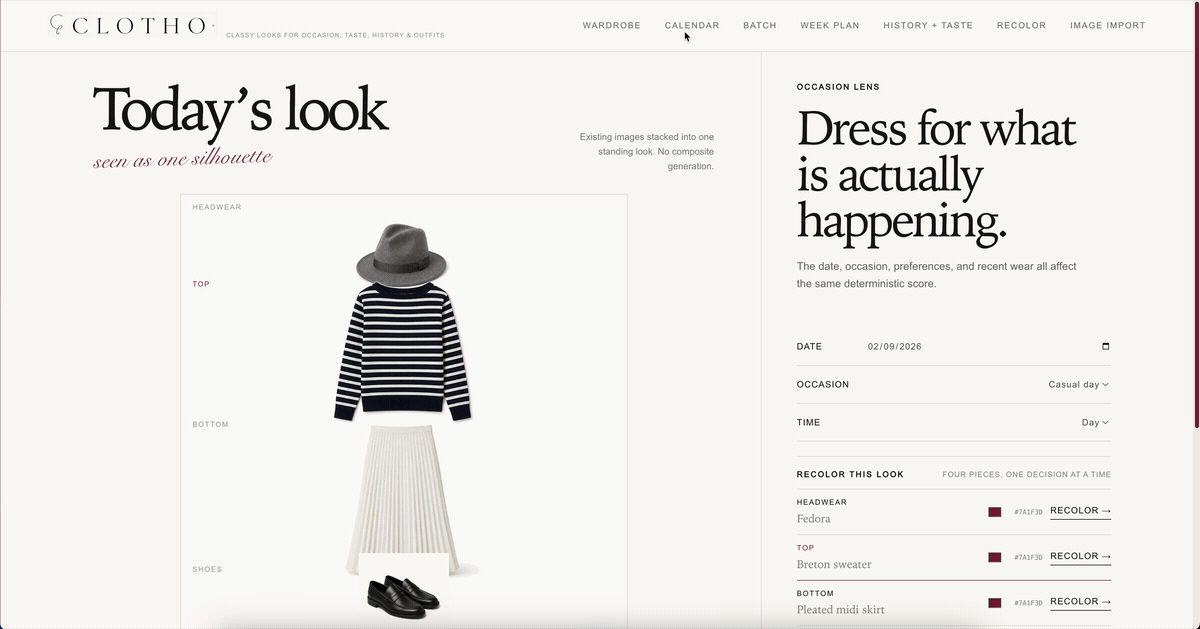
Task: Go to the Recolor section
Action: pos(1021,25)
